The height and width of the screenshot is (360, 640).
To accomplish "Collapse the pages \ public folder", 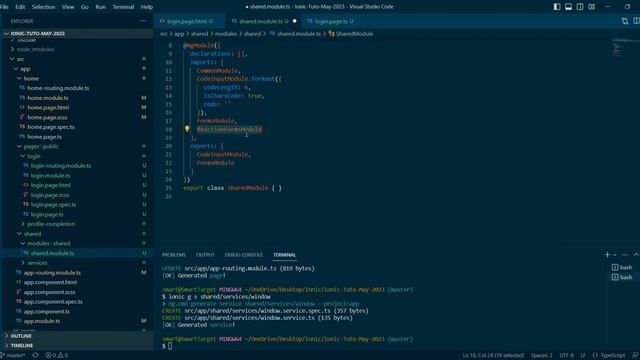I will point(77,146).
